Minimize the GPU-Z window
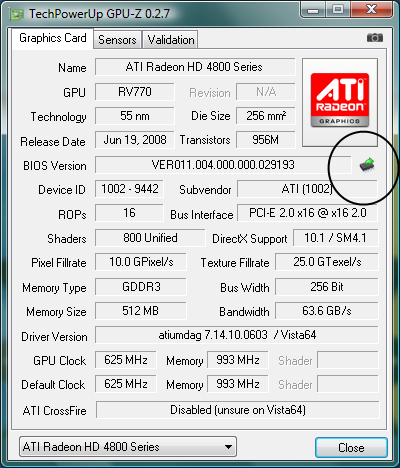The height and width of the screenshot is (468, 400). [313, 10]
